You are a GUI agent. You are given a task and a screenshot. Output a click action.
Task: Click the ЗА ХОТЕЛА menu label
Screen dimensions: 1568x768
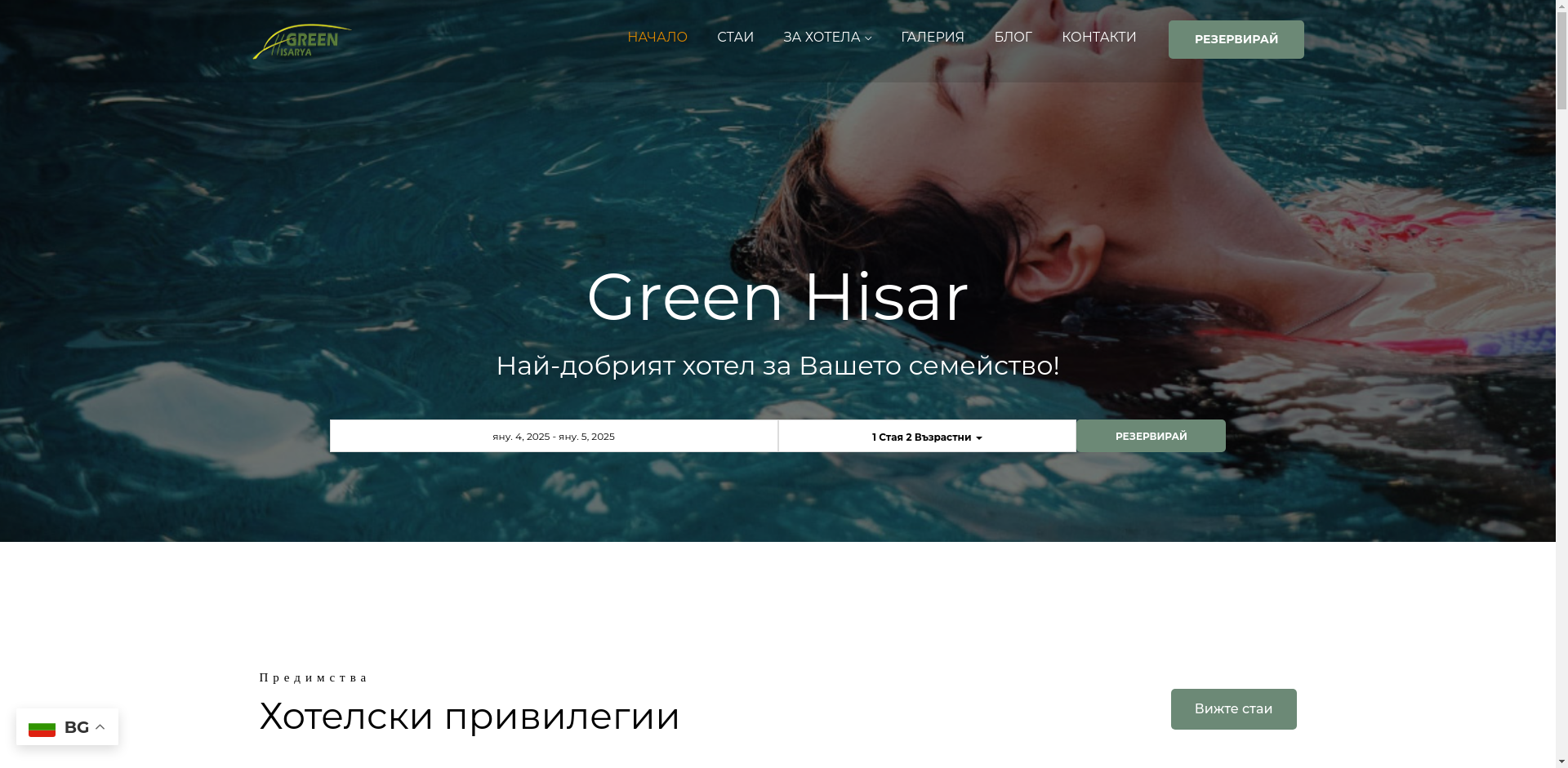[822, 37]
